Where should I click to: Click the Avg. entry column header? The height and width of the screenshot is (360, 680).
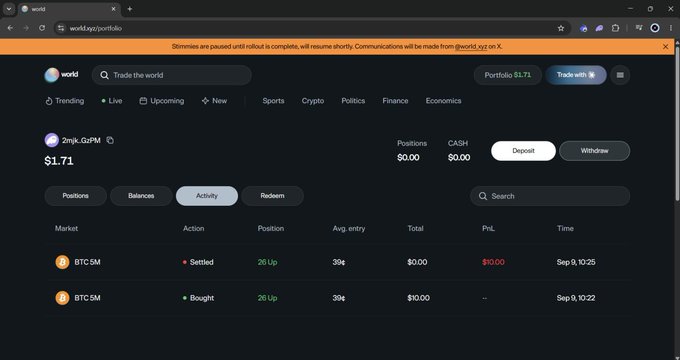pyautogui.click(x=349, y=228)
